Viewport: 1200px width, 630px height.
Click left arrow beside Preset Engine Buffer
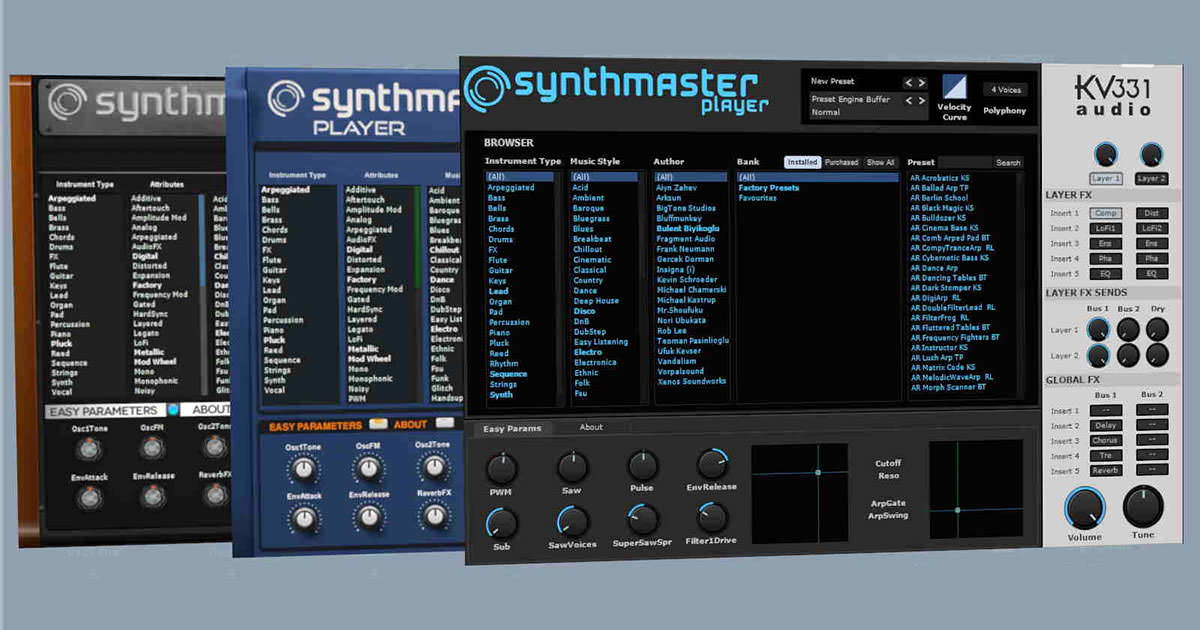pos(909,100)
